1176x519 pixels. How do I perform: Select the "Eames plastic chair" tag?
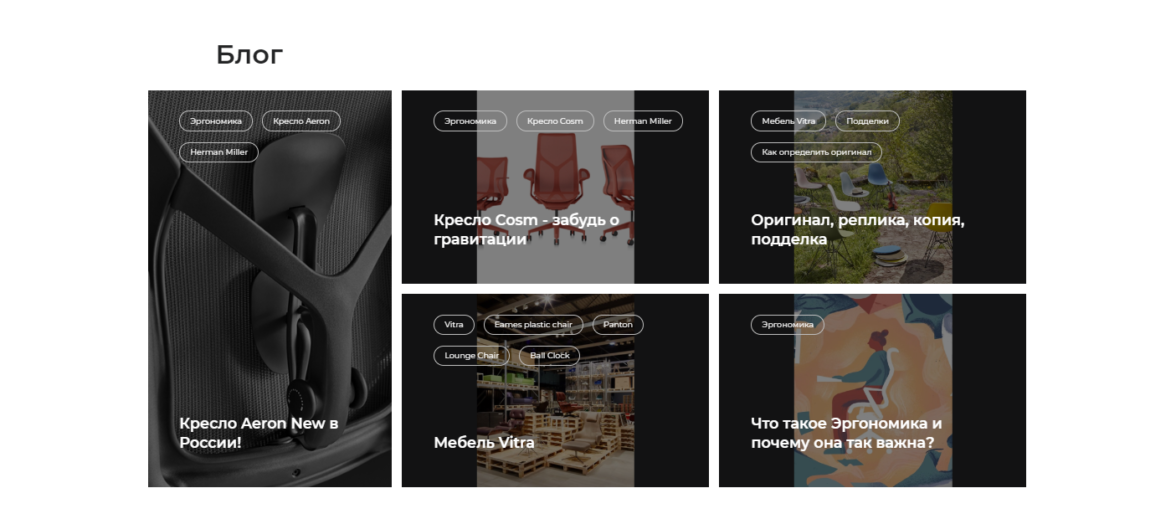click(x=533, y=325)
